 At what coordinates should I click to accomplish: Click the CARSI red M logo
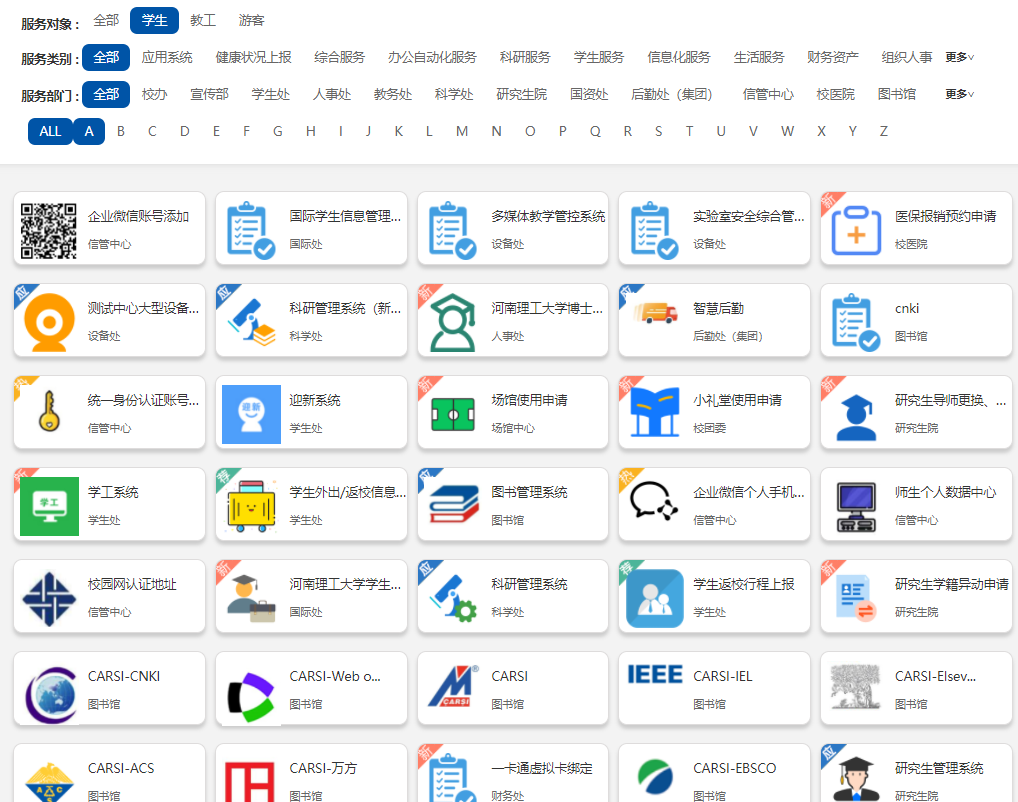click(454, 686)
